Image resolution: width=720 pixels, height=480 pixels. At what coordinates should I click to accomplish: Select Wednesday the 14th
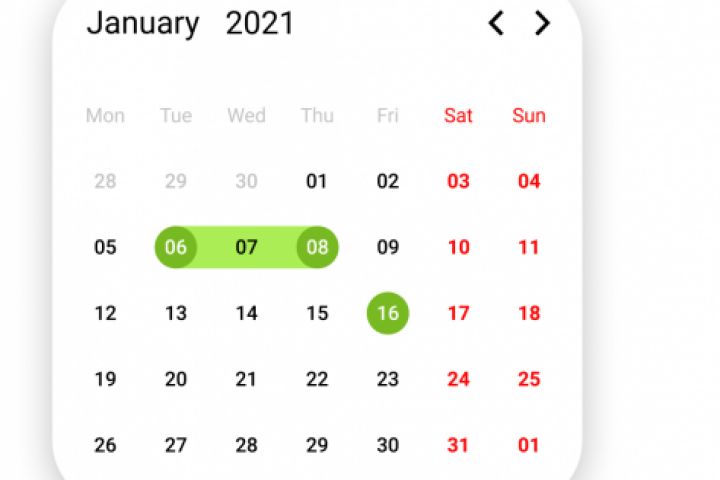[x=246, y=313]
